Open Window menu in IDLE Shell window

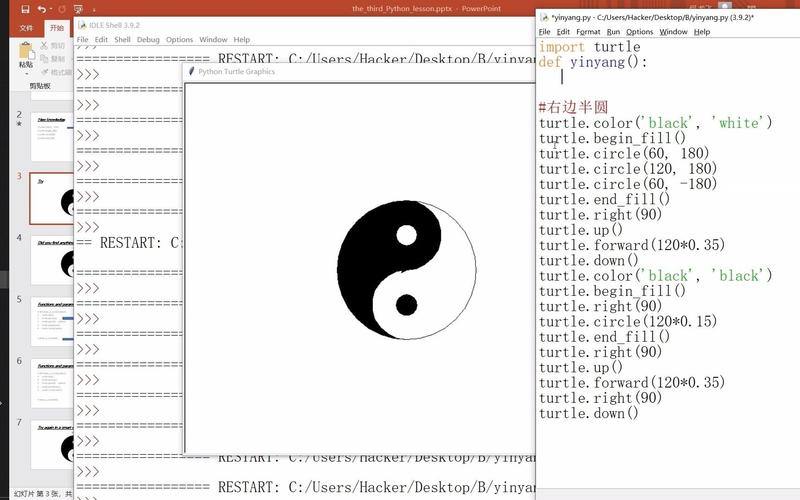coord(213,39)
